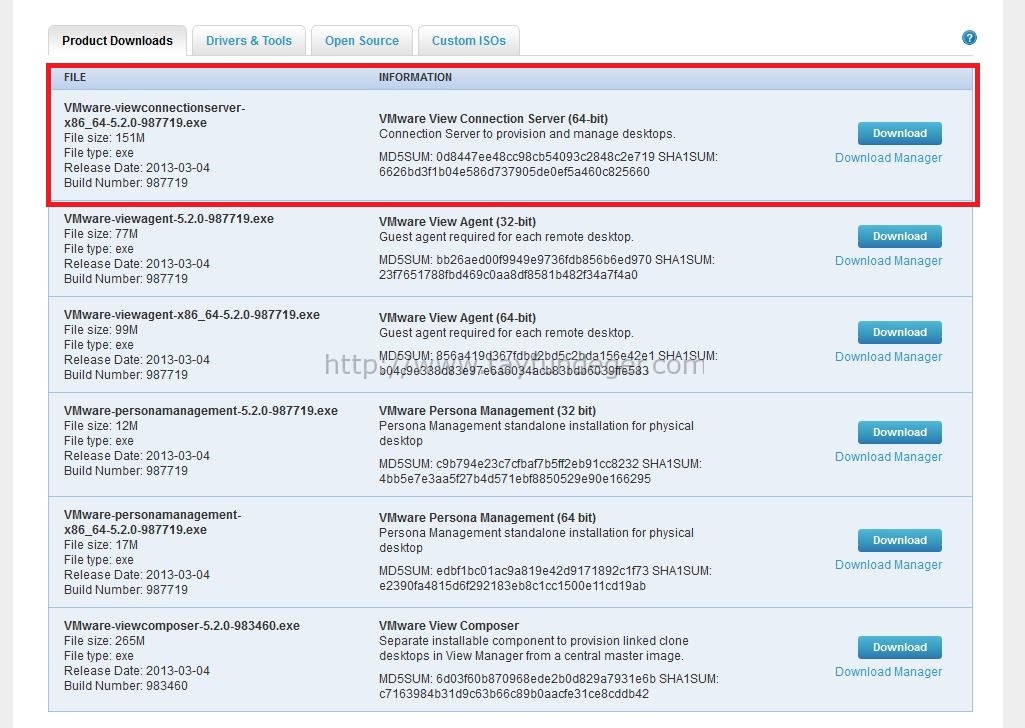Switch to Product Downloads tab
Image resolution: width=1025 pixels, height=728 pixels.
click(118, 41)
